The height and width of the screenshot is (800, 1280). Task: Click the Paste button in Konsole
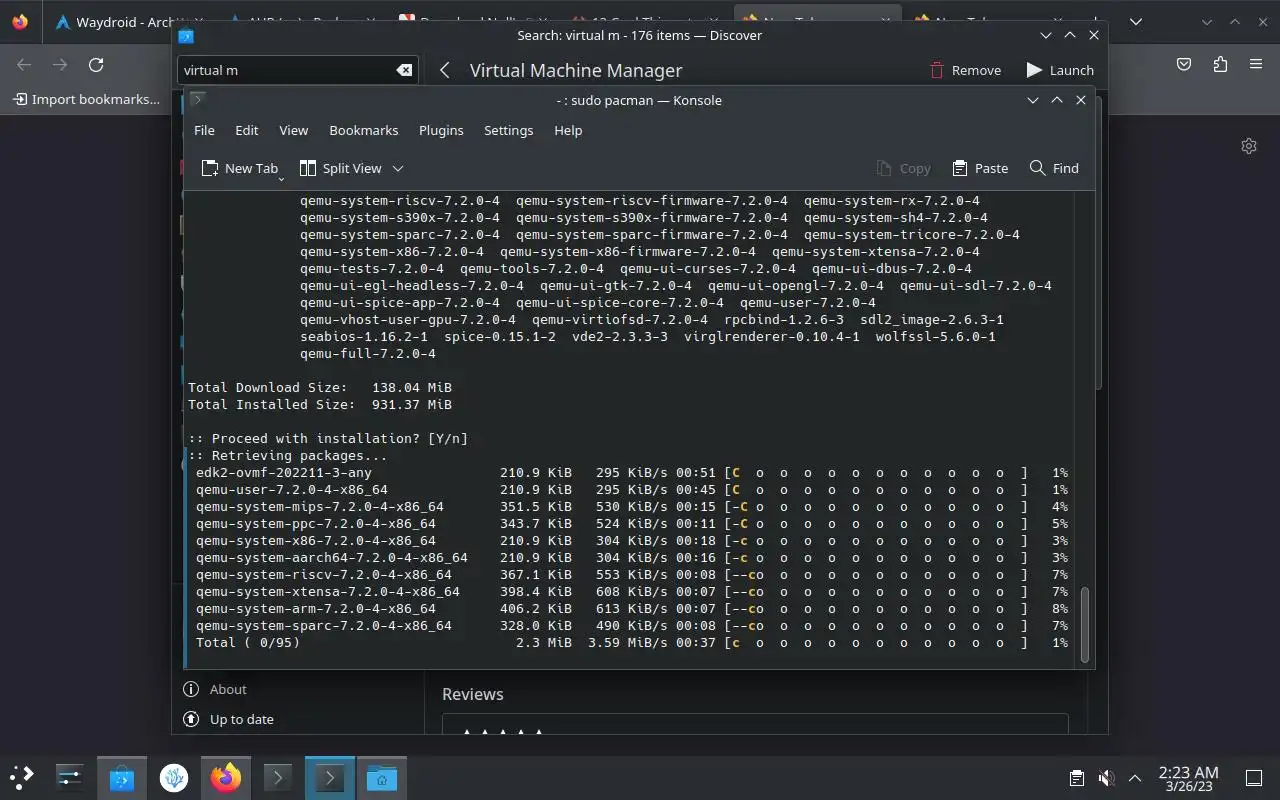pos(980,168)
